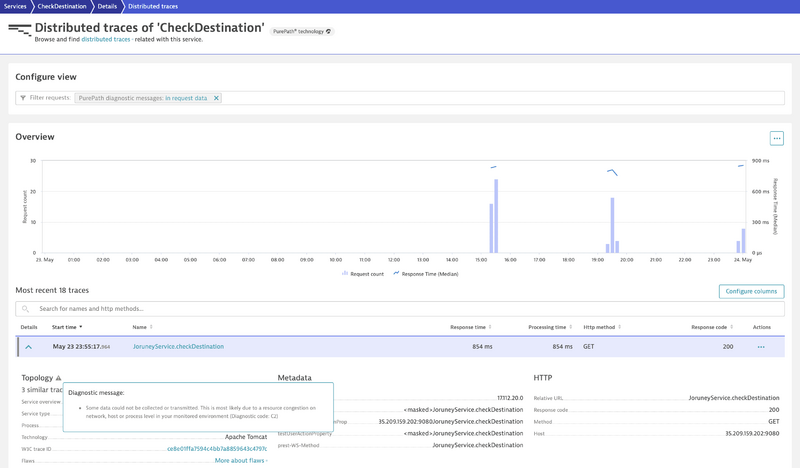The height and width of the screenshot is (468, 800).
Task: Sort by Processing time column header
Action: 549,327
